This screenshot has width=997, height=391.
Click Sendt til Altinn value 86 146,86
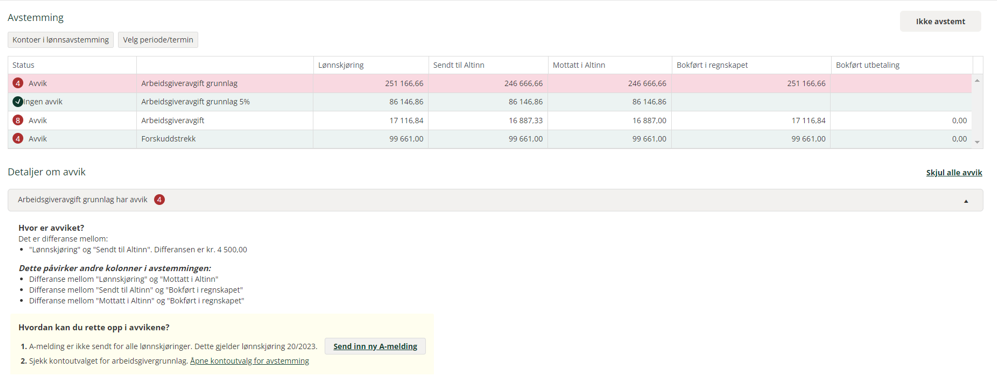[525, 102]
